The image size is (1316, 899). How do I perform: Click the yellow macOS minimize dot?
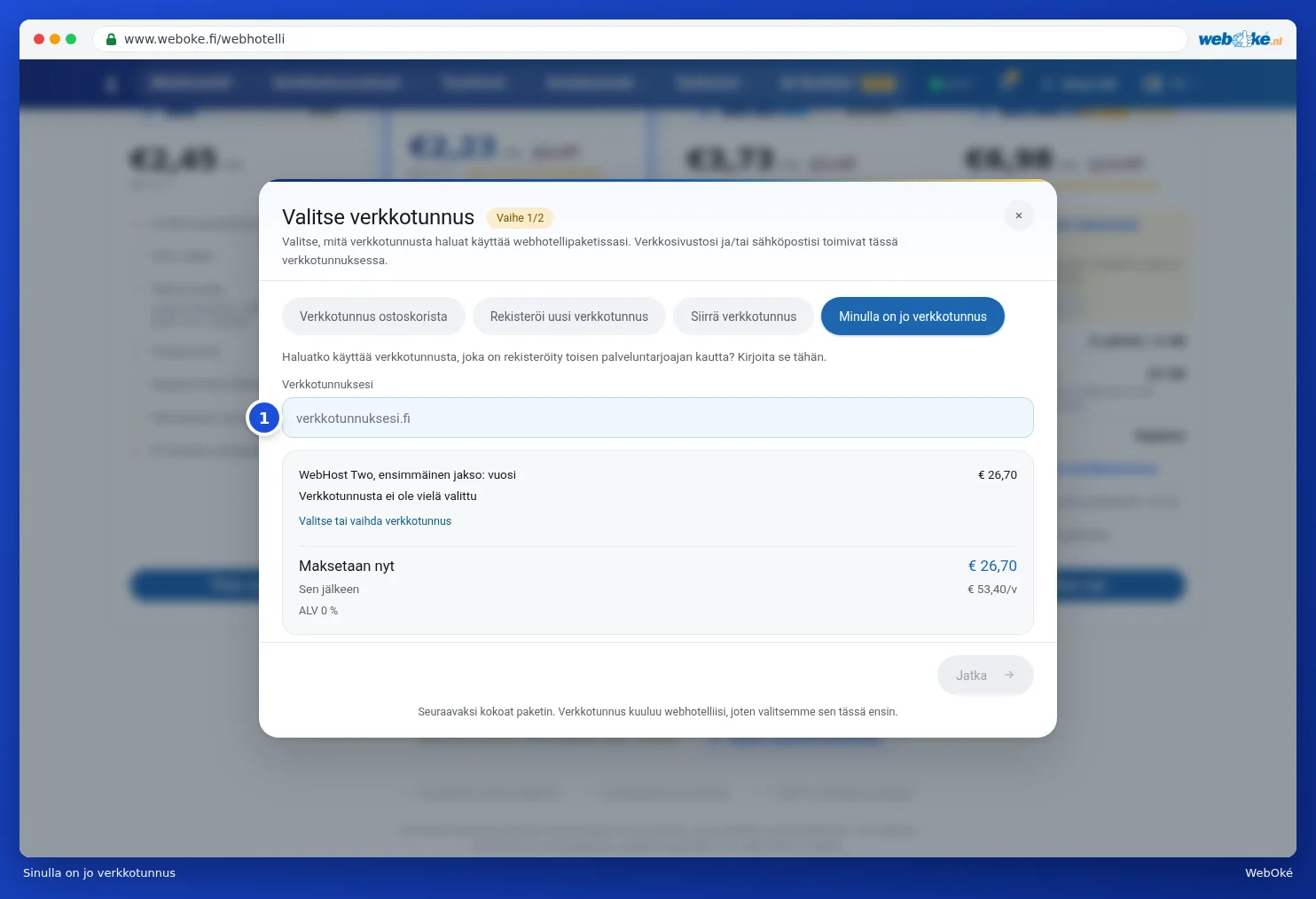55,39
